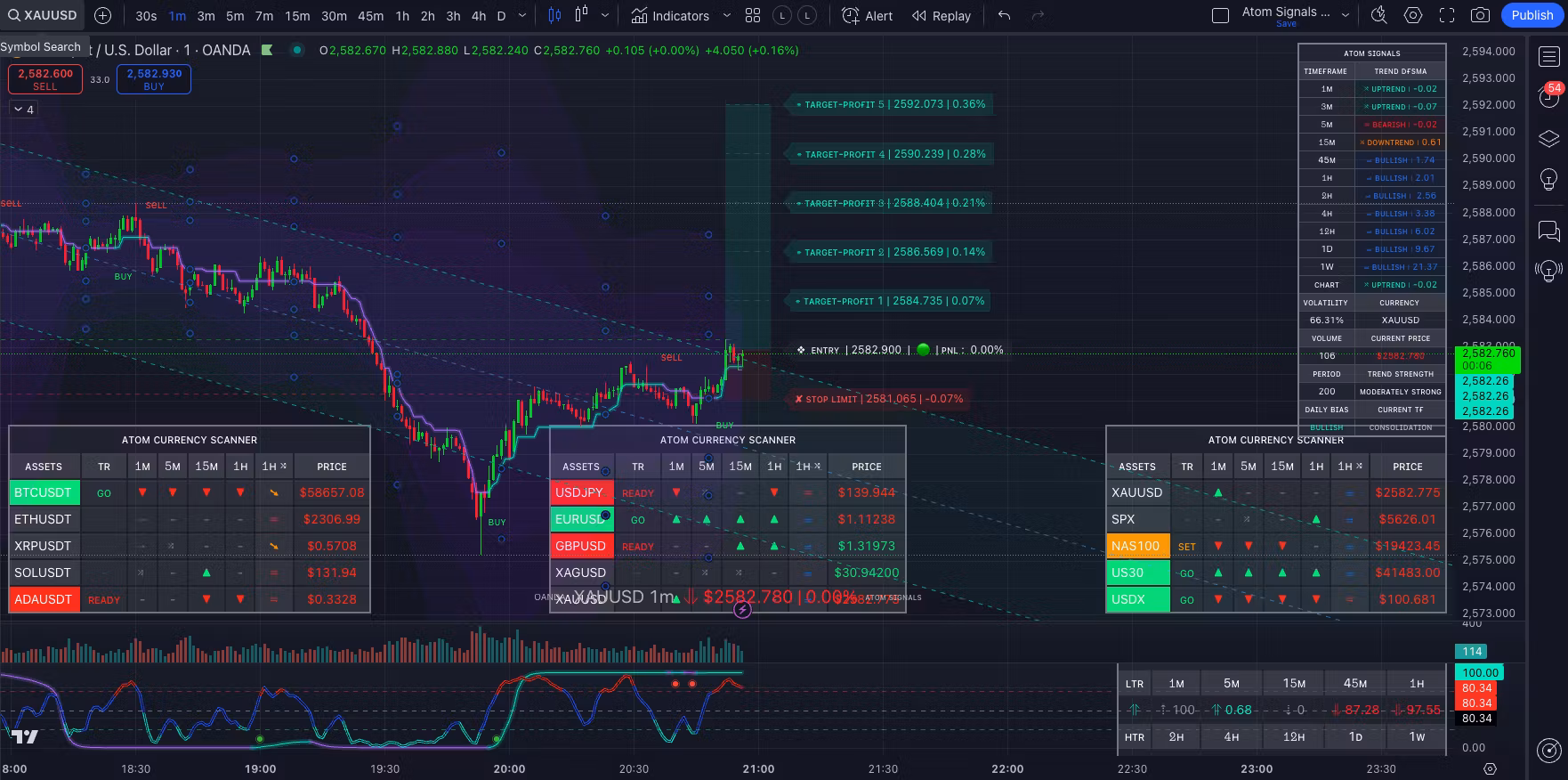Add symbol with the plus circle icon
This screenshot has height=780, width=1568.
(103, 15)
